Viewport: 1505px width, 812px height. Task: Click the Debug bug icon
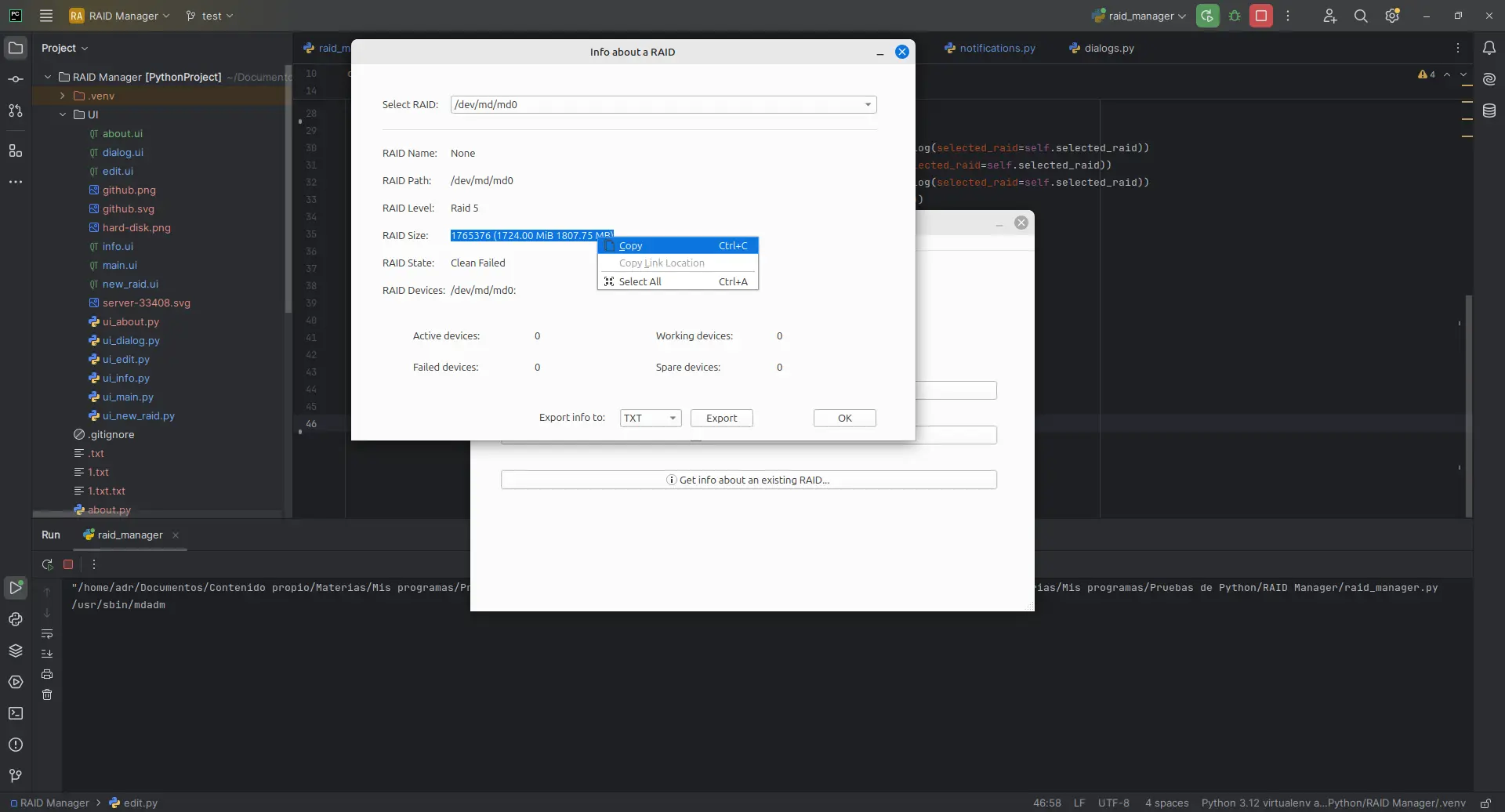coord(1235,16)
